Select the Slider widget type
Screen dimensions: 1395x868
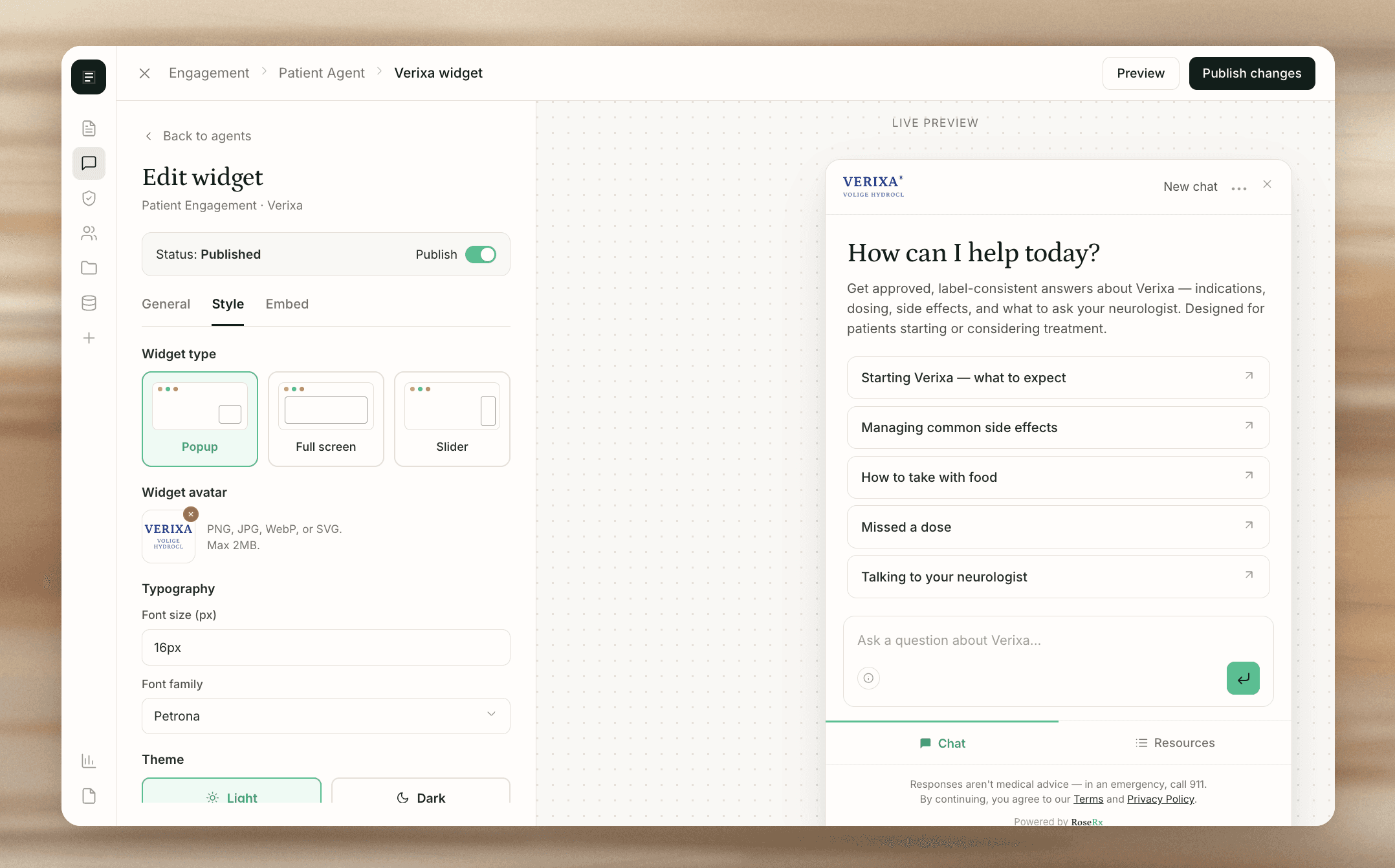point(452,418)
